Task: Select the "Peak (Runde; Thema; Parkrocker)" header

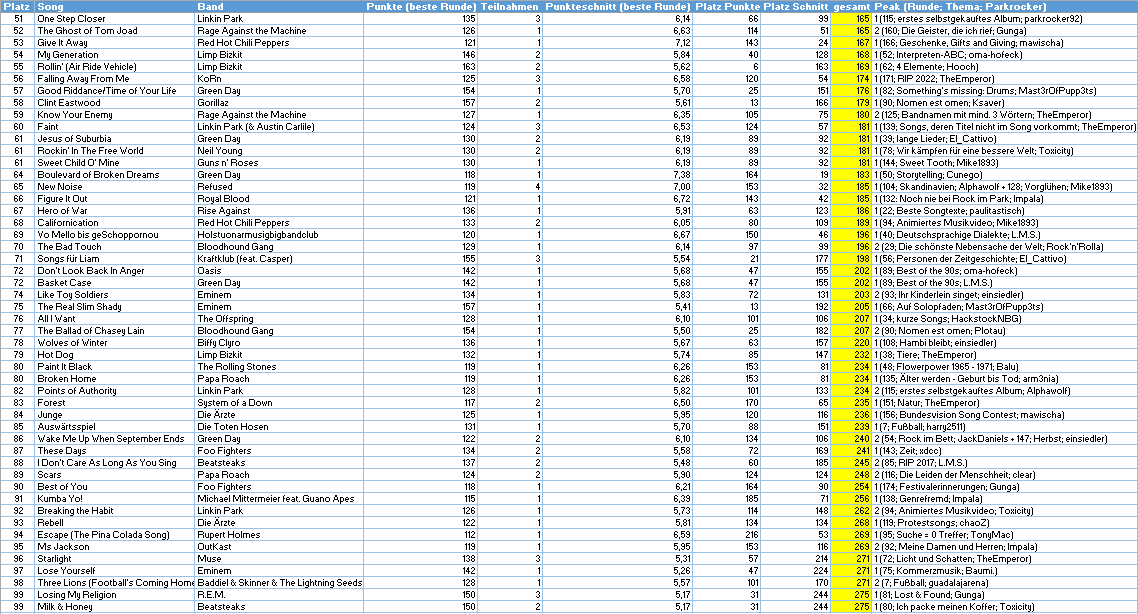Action: (1005, 7)
